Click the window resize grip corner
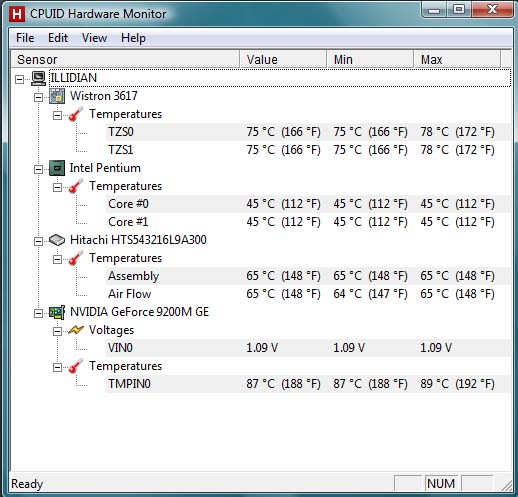 [x=507, y=486]
